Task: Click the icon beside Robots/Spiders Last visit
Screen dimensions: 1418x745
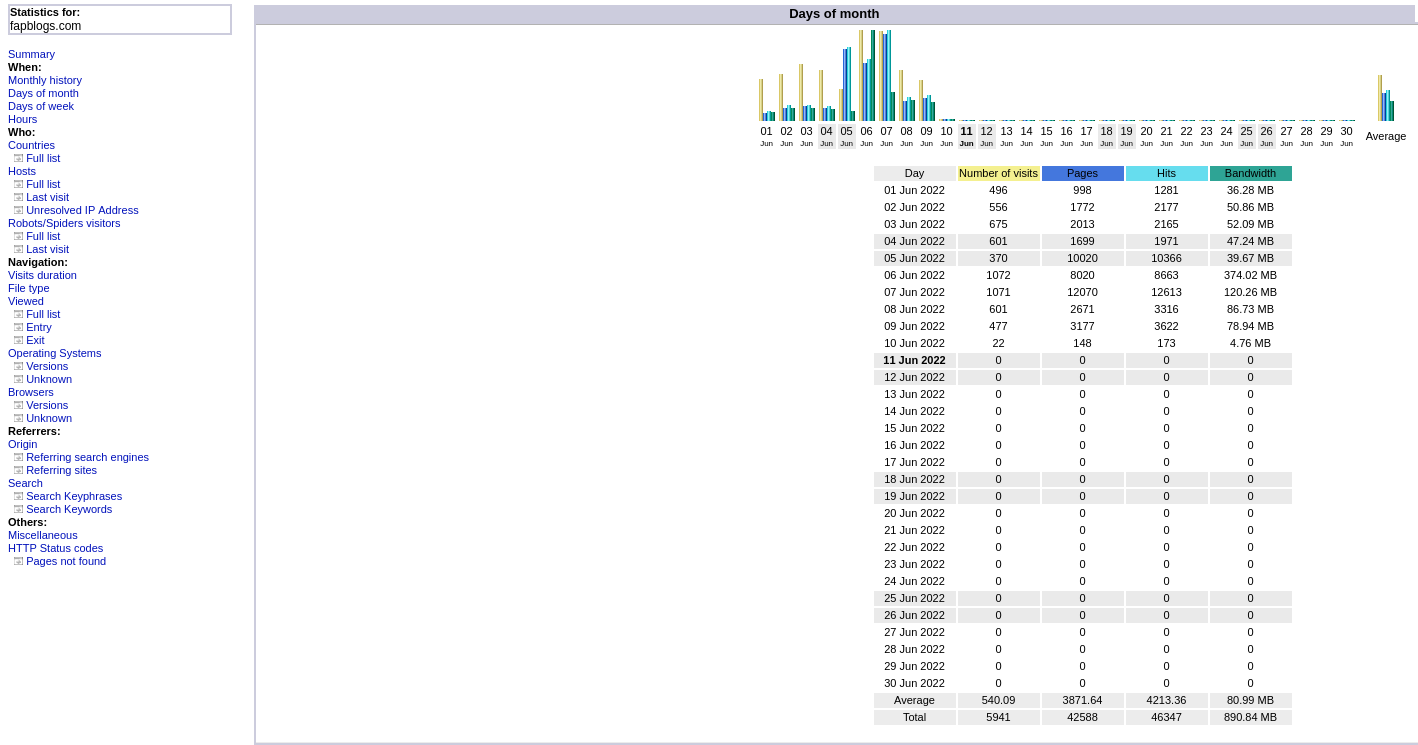Action: click(18, 249)
